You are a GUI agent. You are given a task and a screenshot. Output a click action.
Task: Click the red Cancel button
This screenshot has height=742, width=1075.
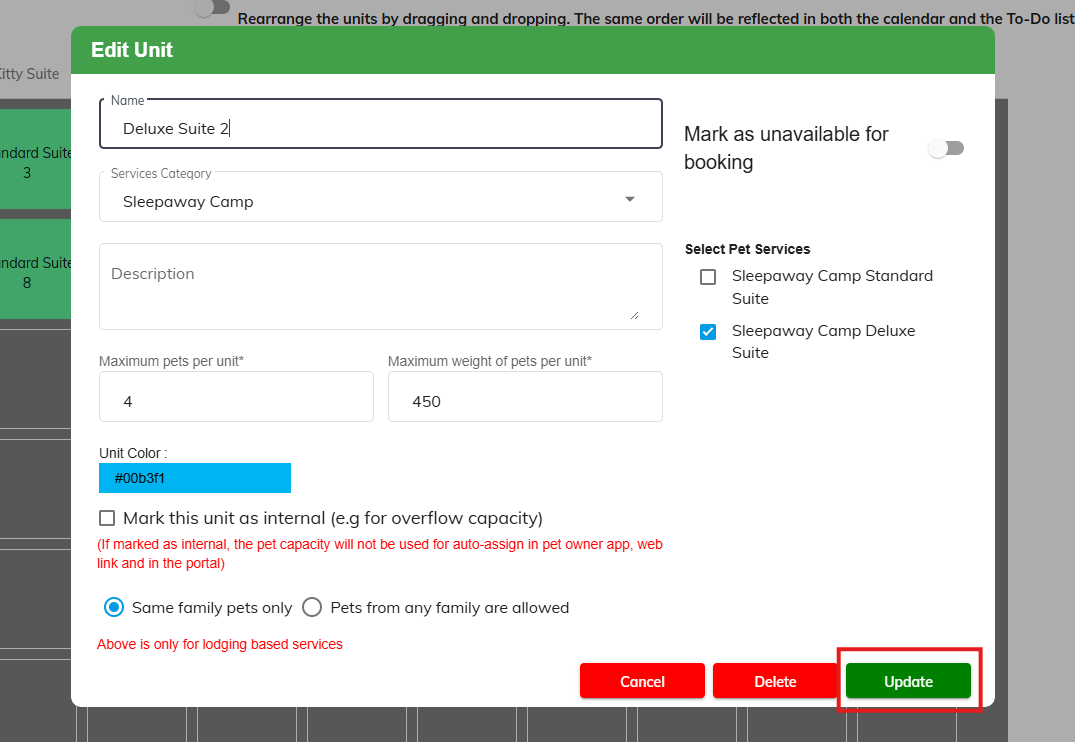point(642,681)
